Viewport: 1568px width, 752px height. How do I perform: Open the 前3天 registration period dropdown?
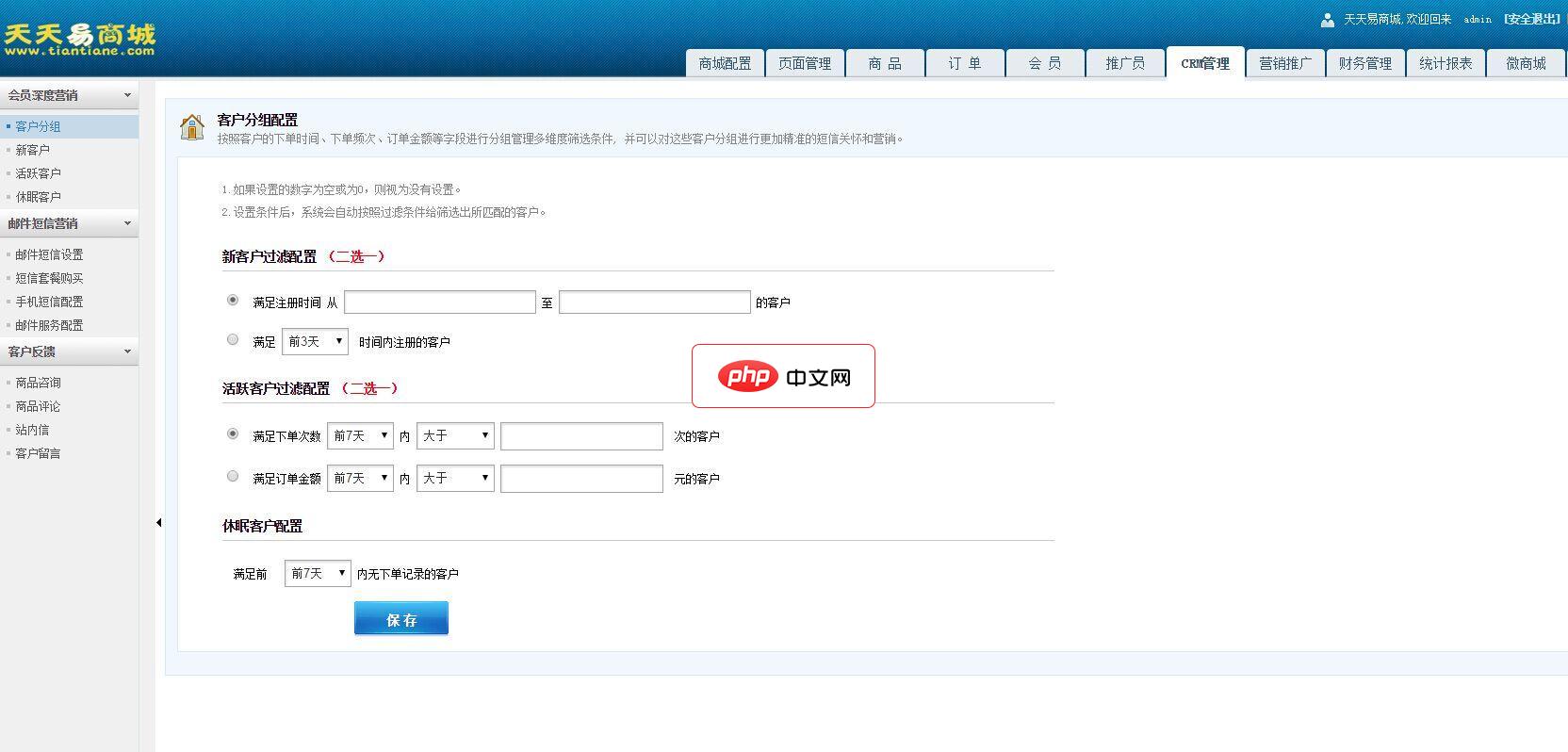click(x=315, y=341)
